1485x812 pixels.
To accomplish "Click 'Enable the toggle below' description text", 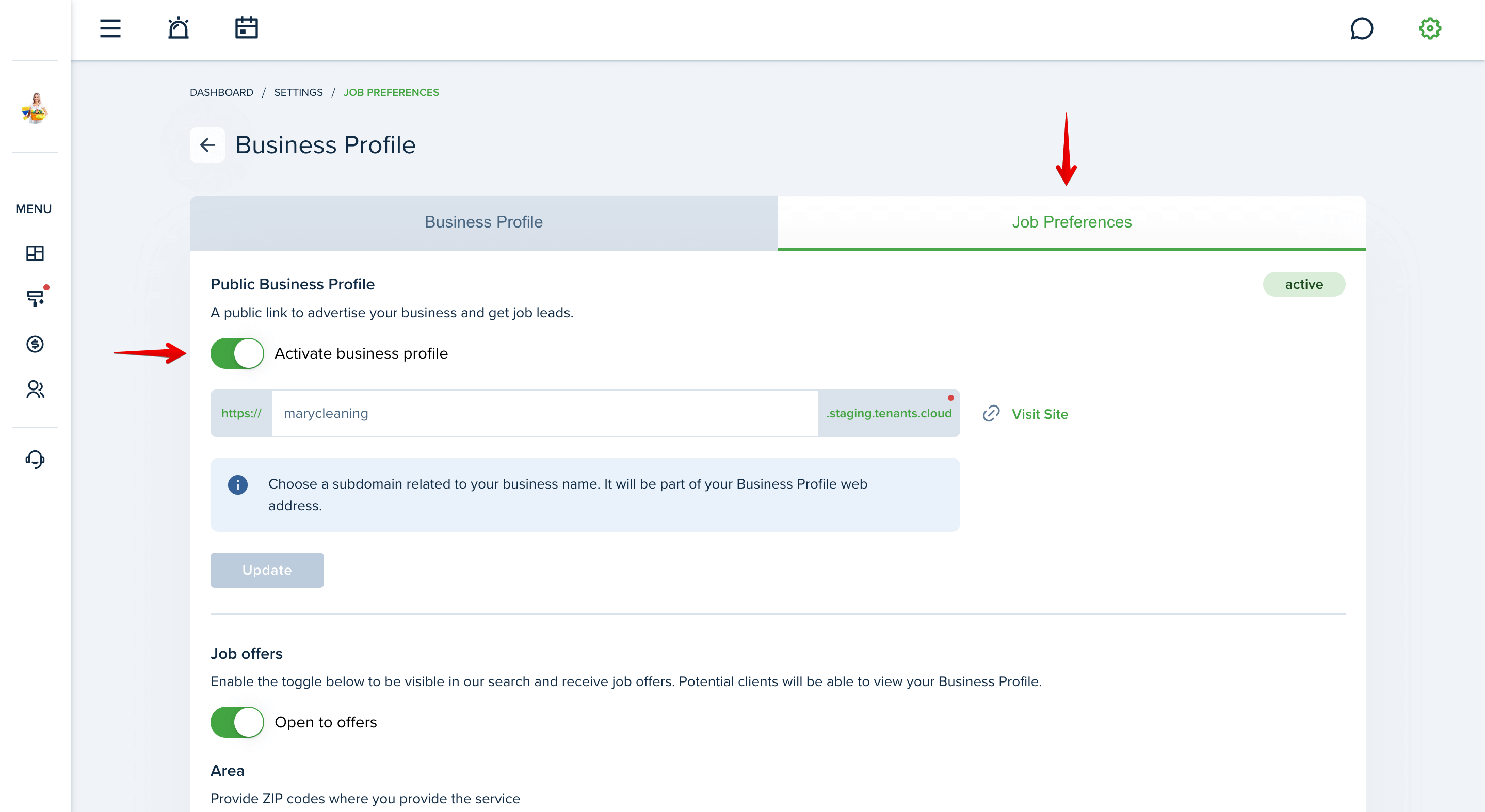I will [x=626, y=682].
